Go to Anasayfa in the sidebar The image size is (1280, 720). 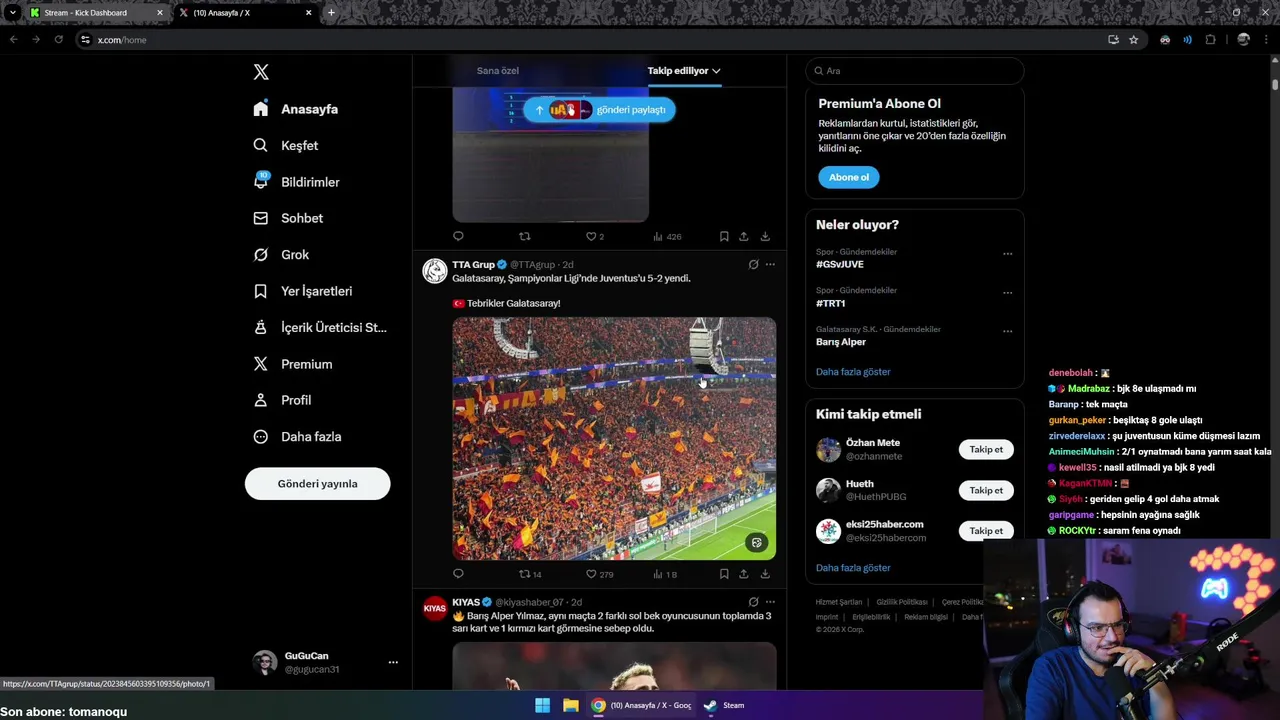(x=296, y=109)
